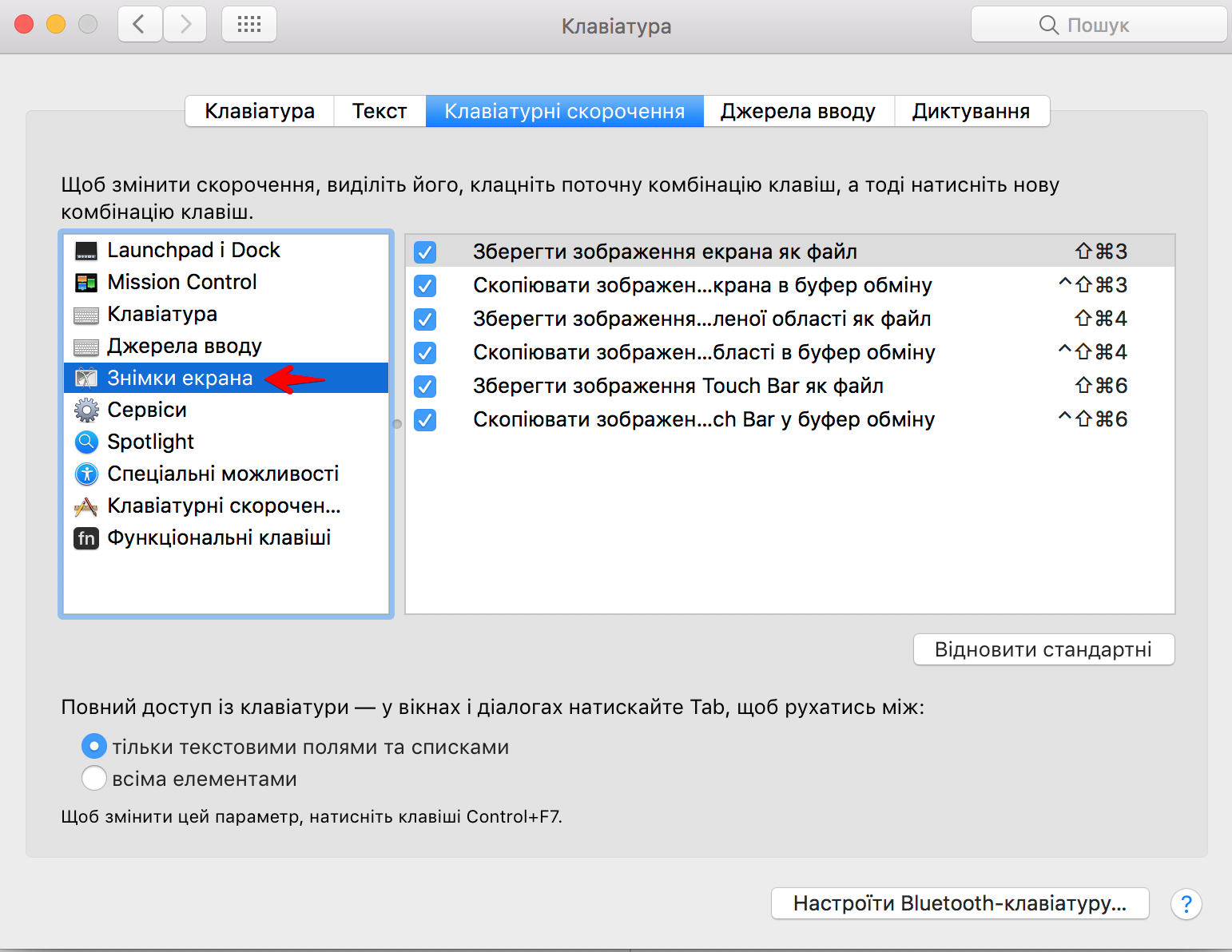Click the Launchpad і Dock icon

point(86,251)
